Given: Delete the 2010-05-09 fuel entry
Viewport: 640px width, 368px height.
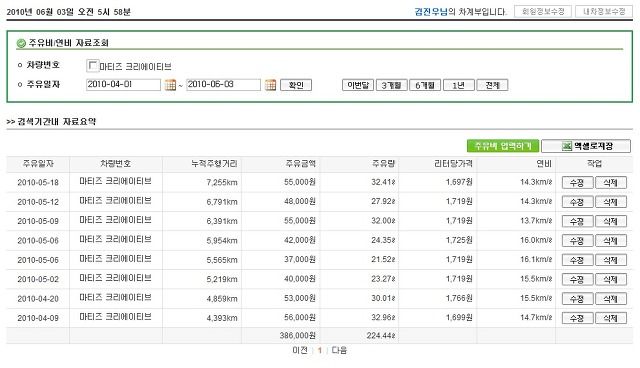Looking at the screenshot, I should [611, 221].
